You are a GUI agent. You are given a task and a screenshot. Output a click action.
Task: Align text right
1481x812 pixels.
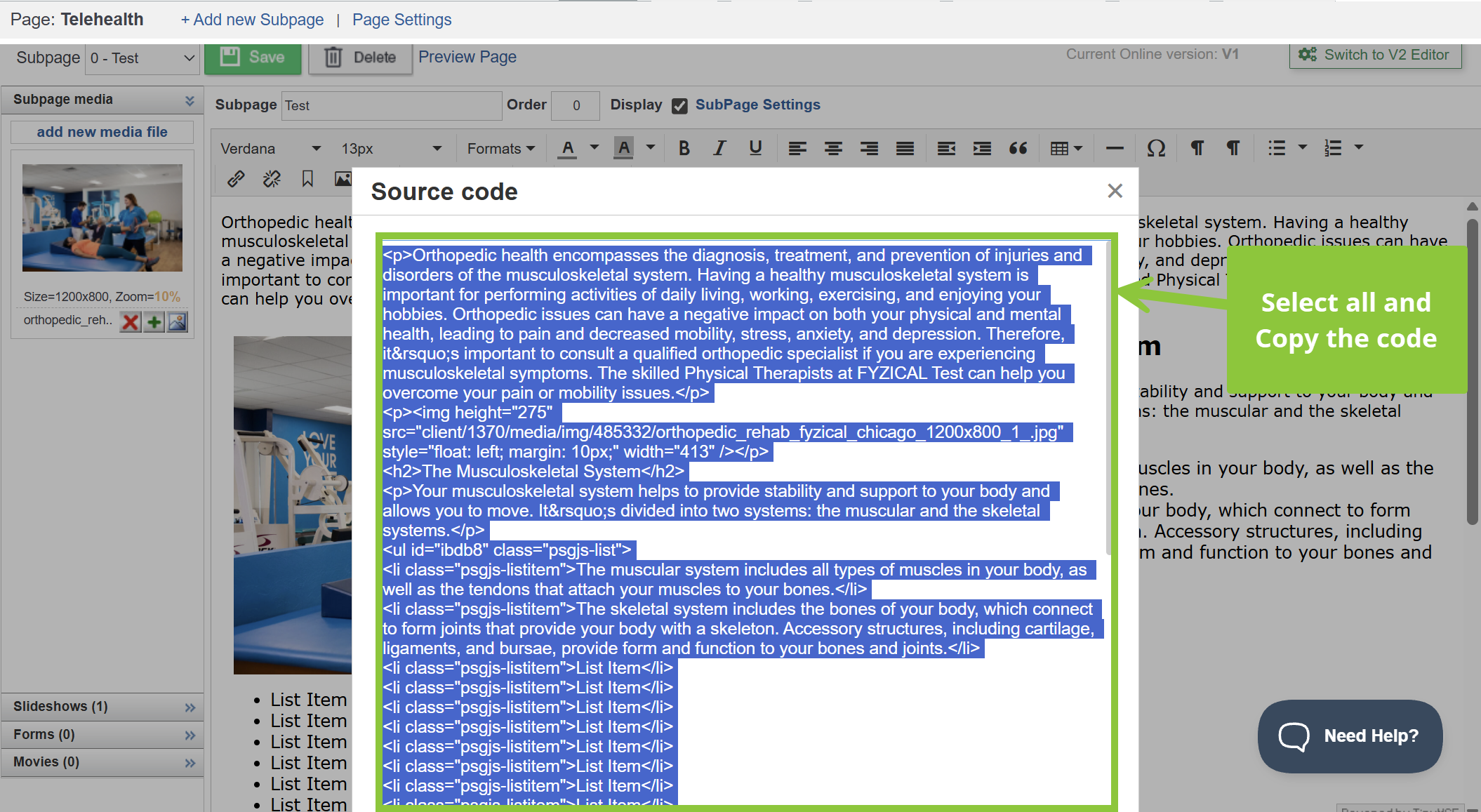coord(869,148)
